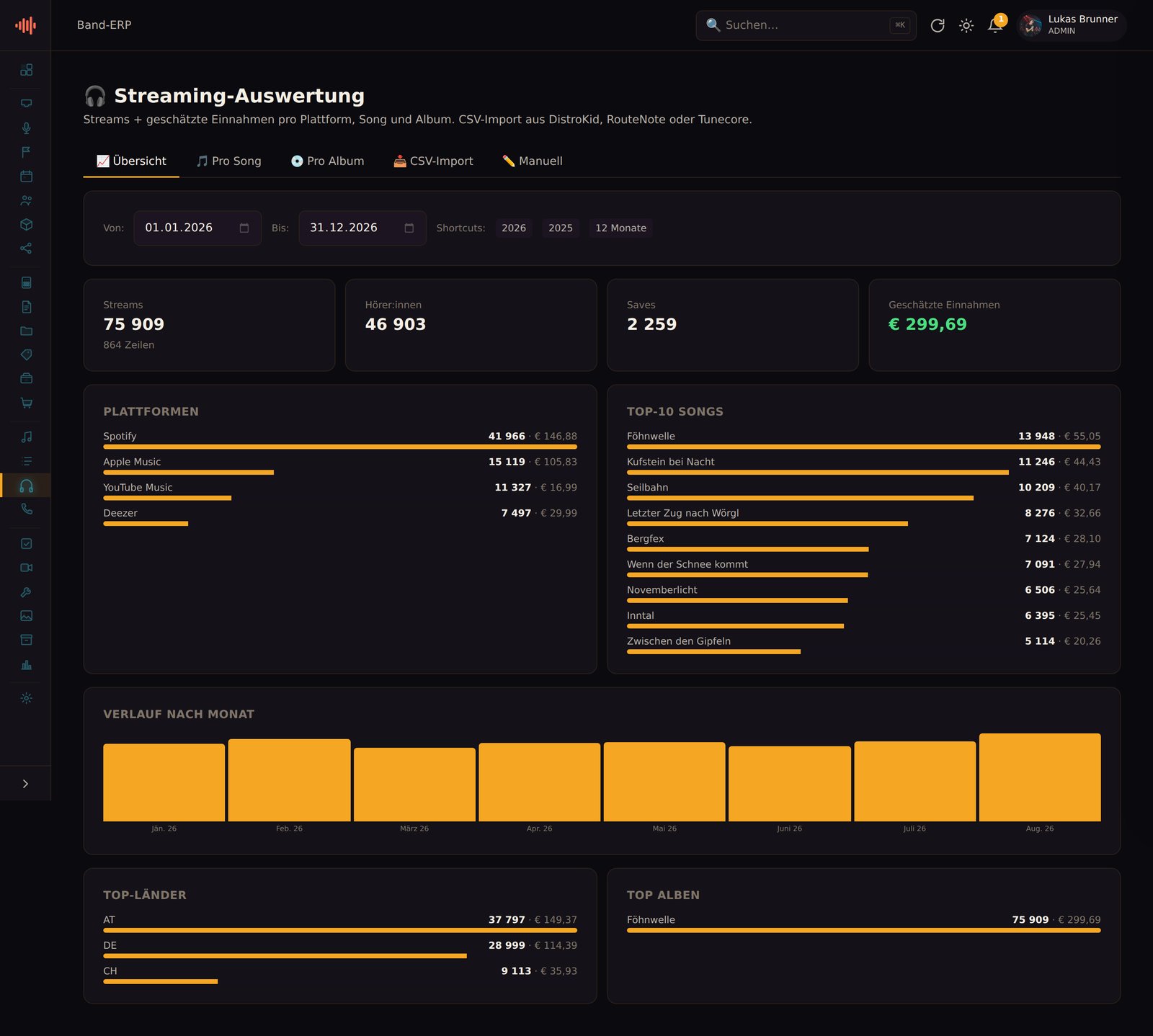Open the inbox tray sidebar icon
The height and width of the screenshot is (1036, 1153).
click(26, 103)
